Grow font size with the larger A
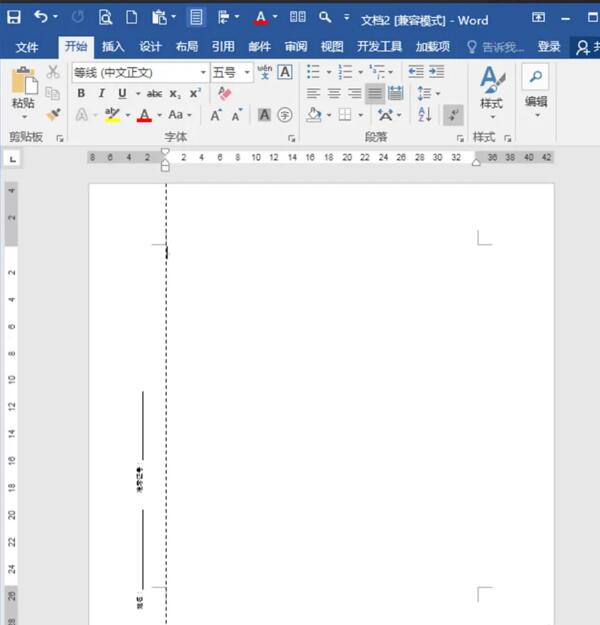 tap(216, 115)
